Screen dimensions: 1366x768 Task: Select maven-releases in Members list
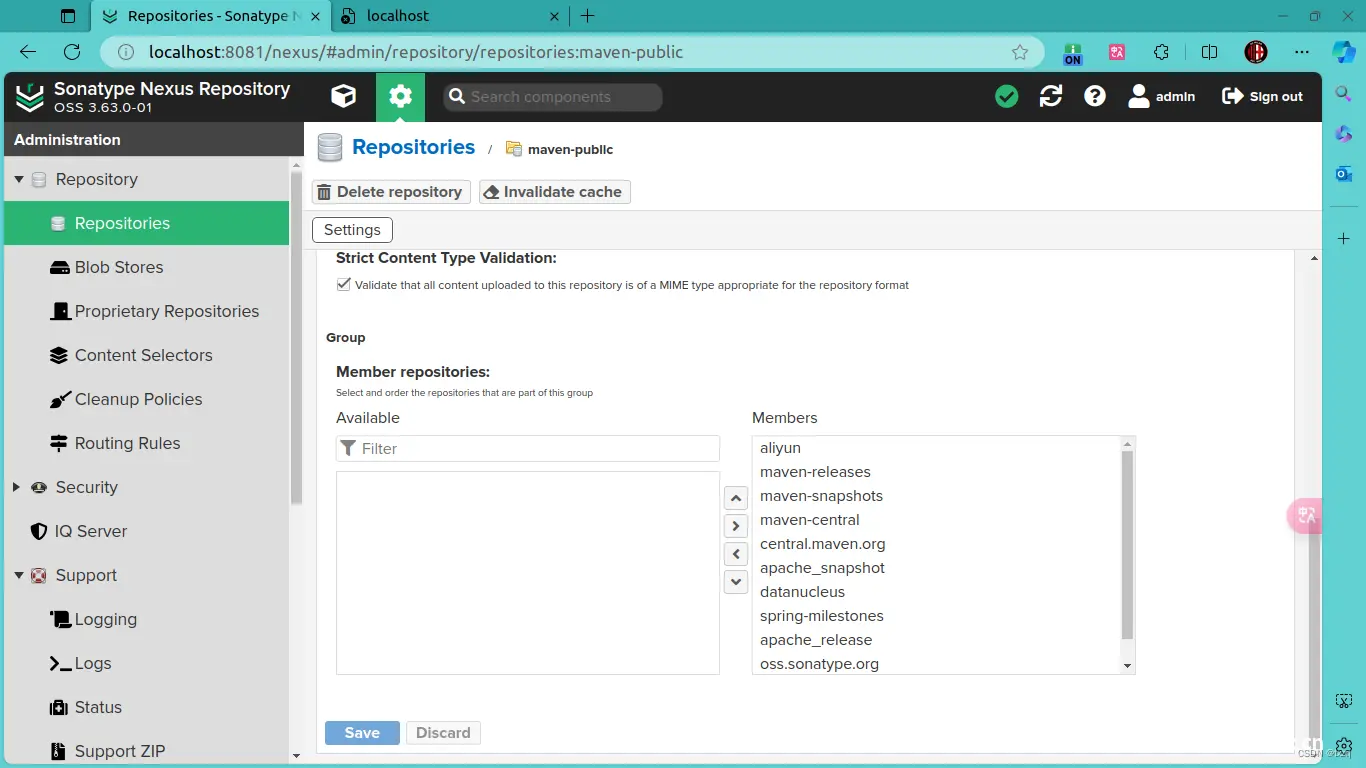936,472
